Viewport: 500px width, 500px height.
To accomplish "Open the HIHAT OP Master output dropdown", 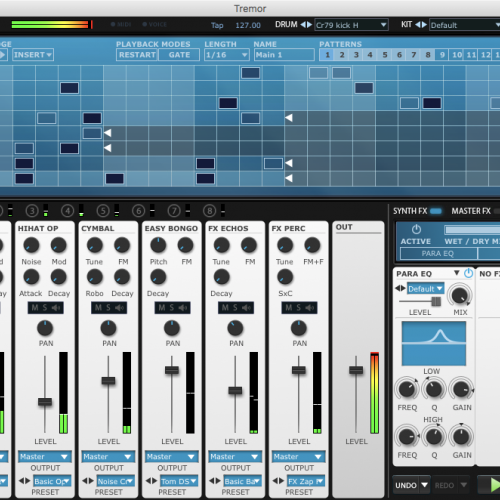I will coord(45,456).
